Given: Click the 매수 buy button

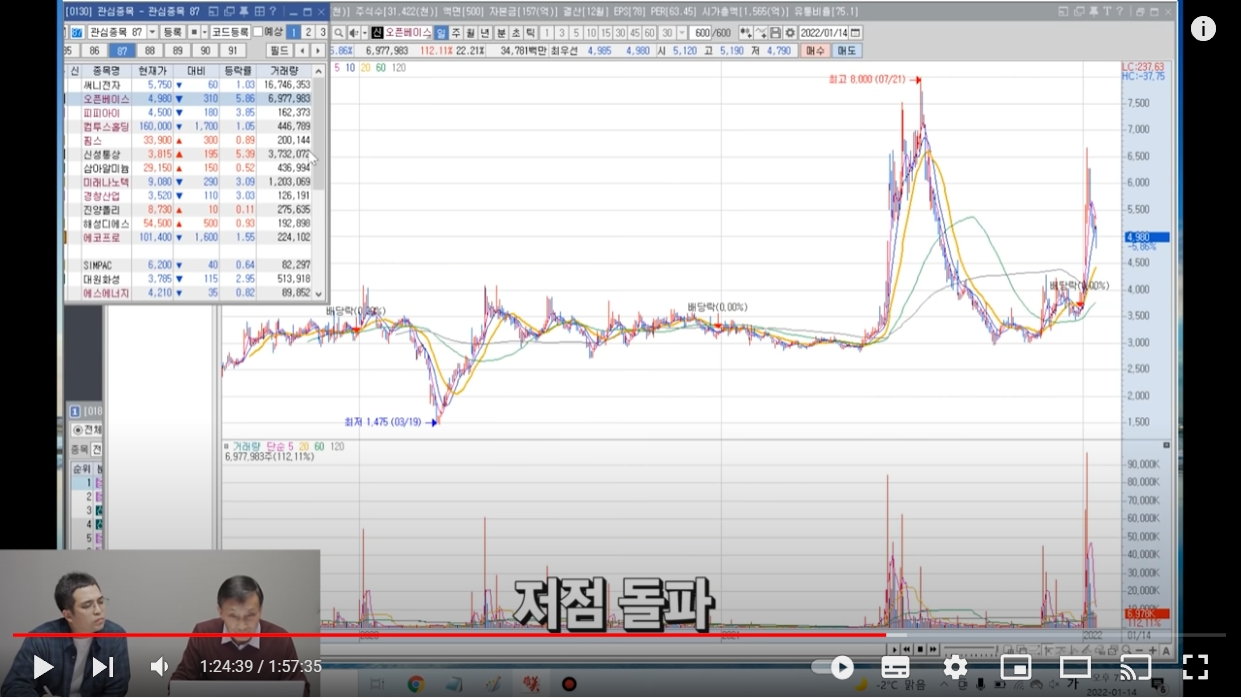Looking at the screenshot, I should click(x=816, y=50).
